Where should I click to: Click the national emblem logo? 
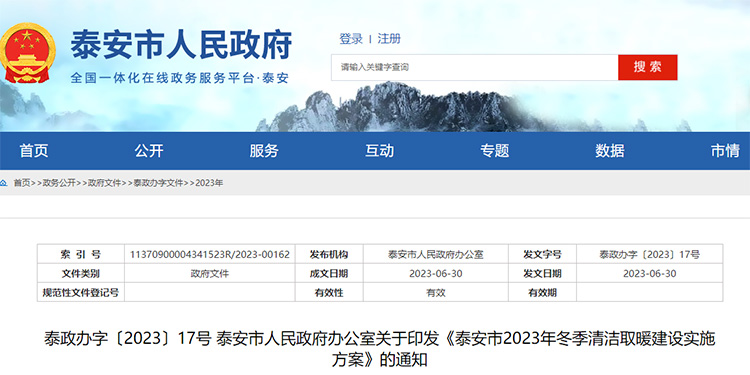27,53
